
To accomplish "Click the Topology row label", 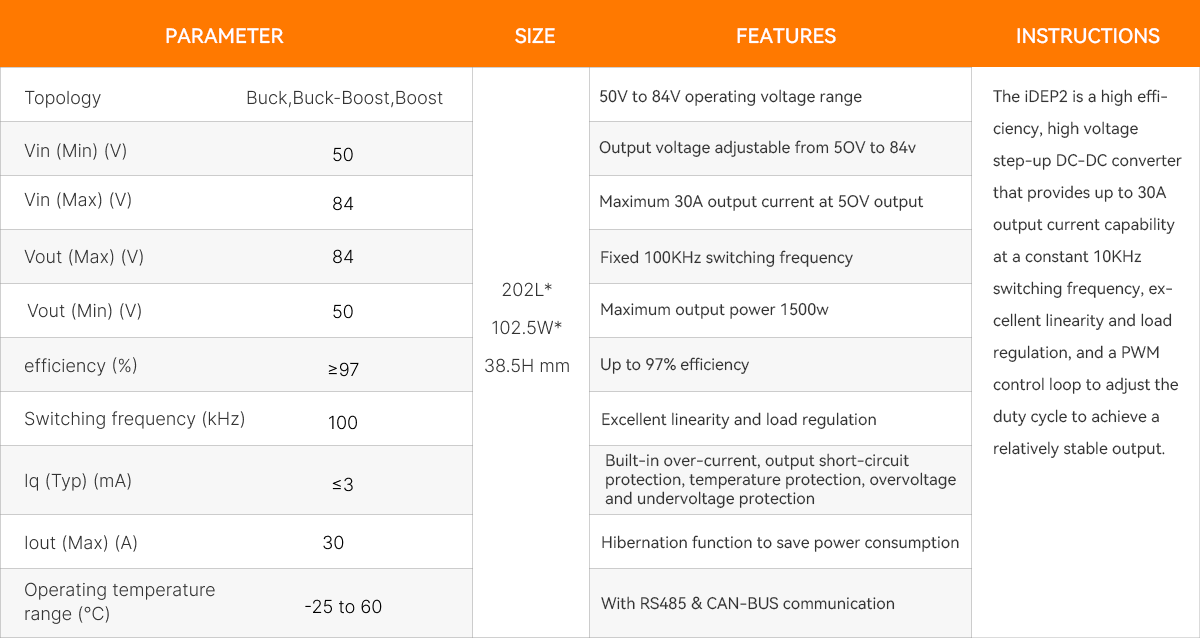I will (63, 98).
